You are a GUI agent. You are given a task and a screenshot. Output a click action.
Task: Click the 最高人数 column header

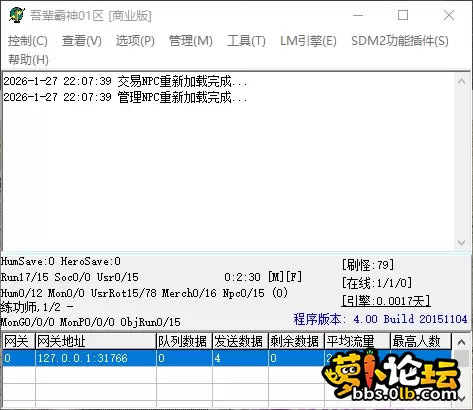click(421, 341)
